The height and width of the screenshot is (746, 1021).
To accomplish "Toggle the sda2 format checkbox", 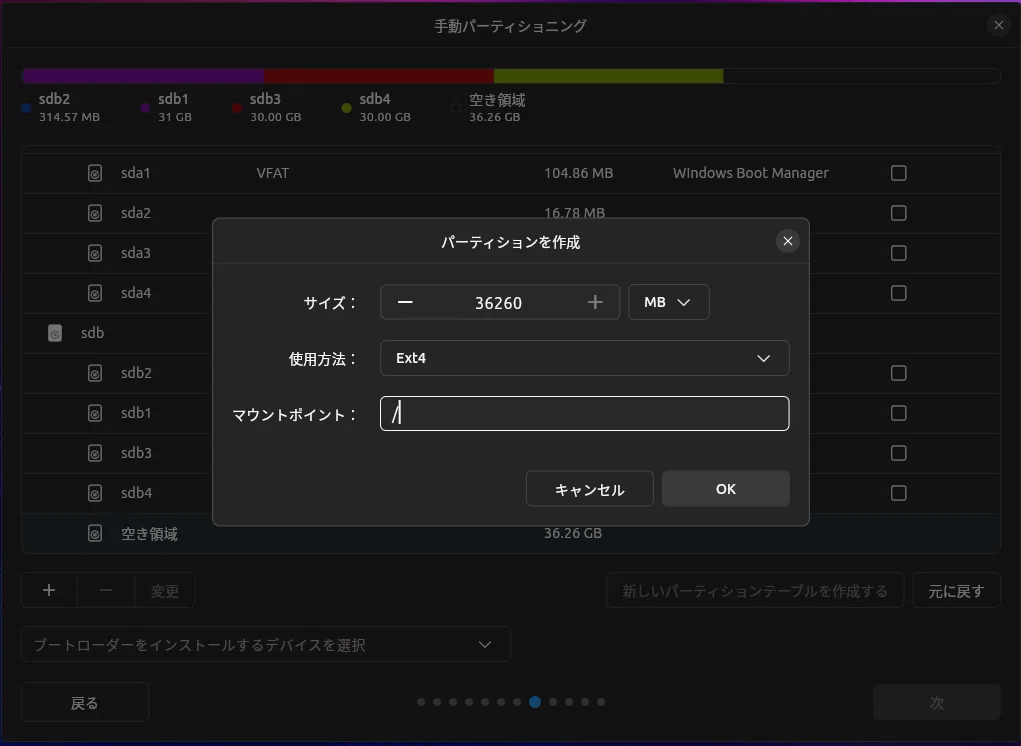I will click(x=899, y=213).
